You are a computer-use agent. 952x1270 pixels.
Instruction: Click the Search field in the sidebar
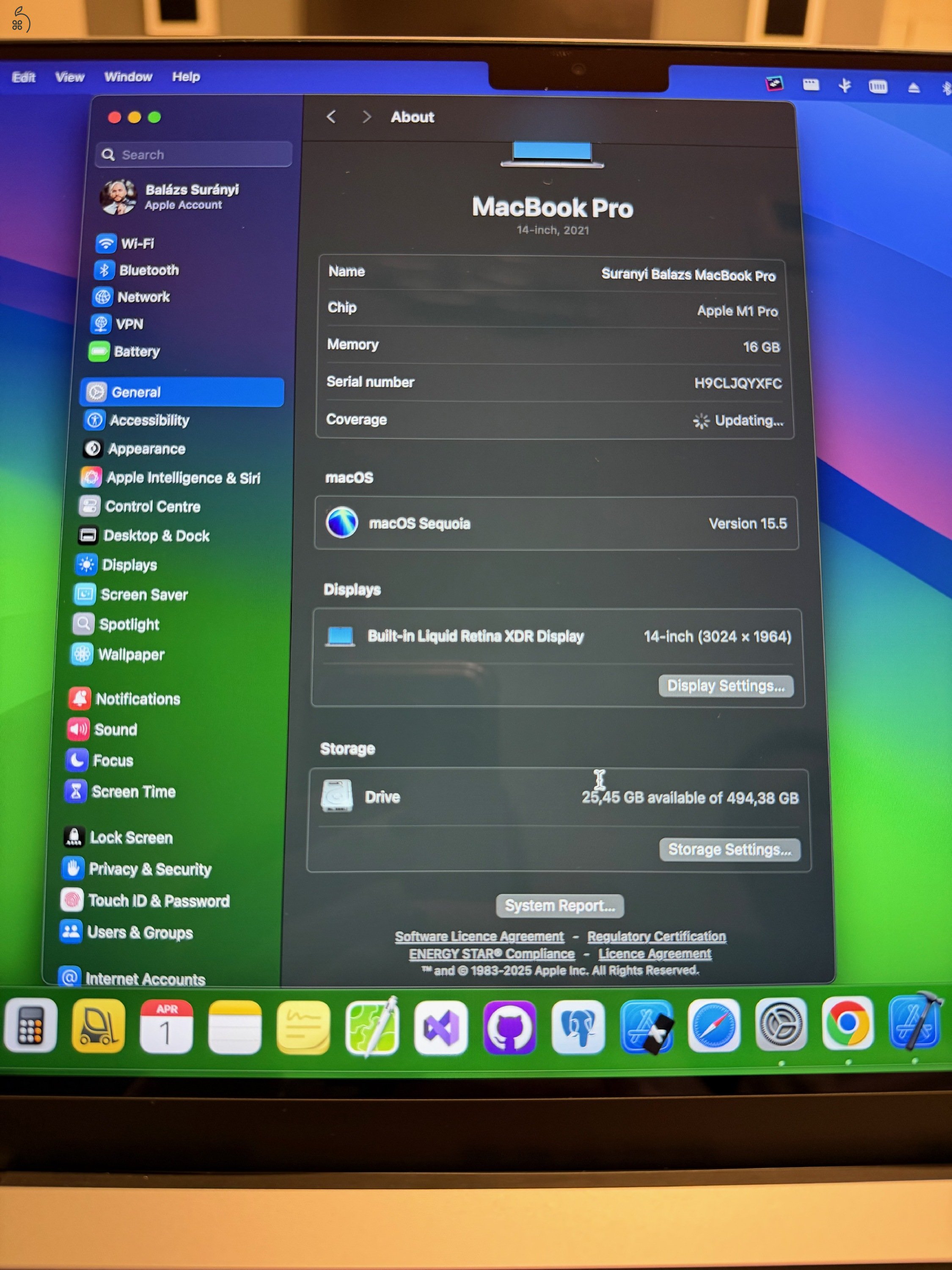[x=192, y=154]
